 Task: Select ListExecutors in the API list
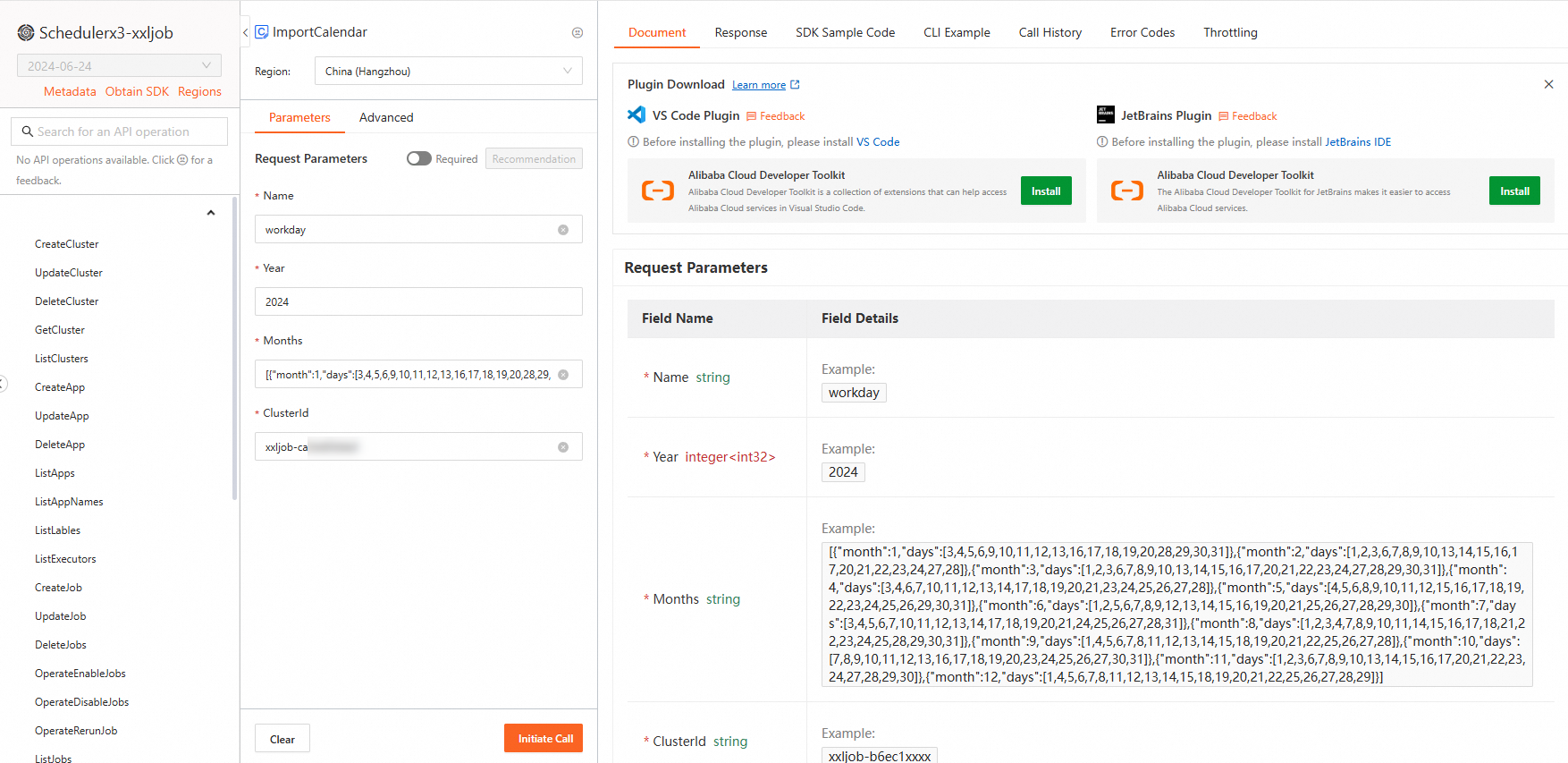coord(65,559)
